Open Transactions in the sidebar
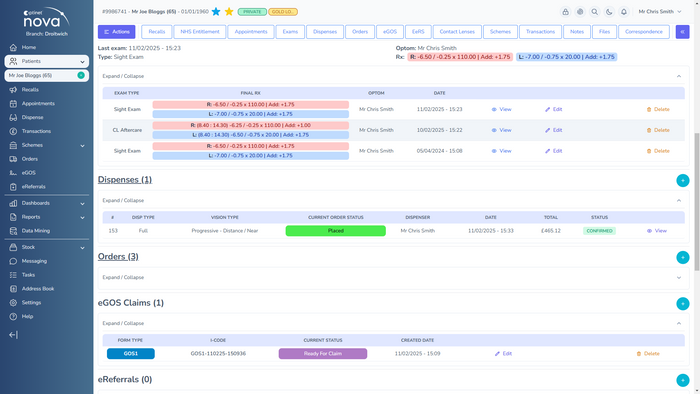 (x=36, y=131)
